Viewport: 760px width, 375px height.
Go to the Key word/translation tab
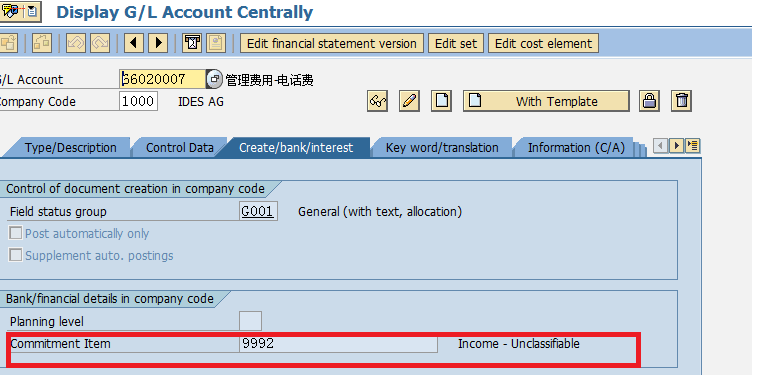point(442,148)
